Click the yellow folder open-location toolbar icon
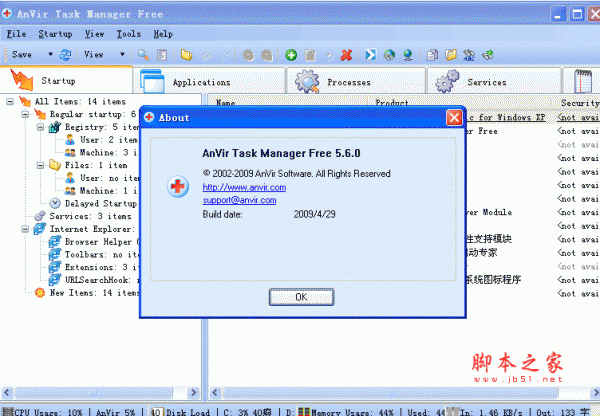The width and height of the screenshot is (600, 416). pyautogui.click(x=186, y=55)
